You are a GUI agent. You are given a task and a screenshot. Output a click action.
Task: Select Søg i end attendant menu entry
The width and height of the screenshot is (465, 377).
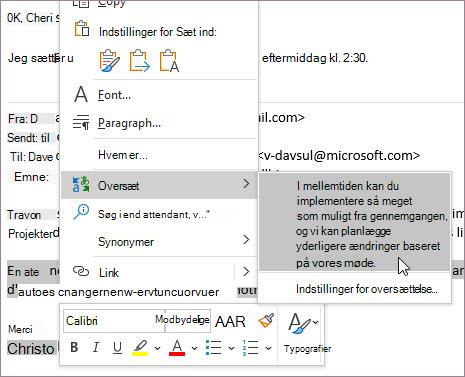pos(159,214)
